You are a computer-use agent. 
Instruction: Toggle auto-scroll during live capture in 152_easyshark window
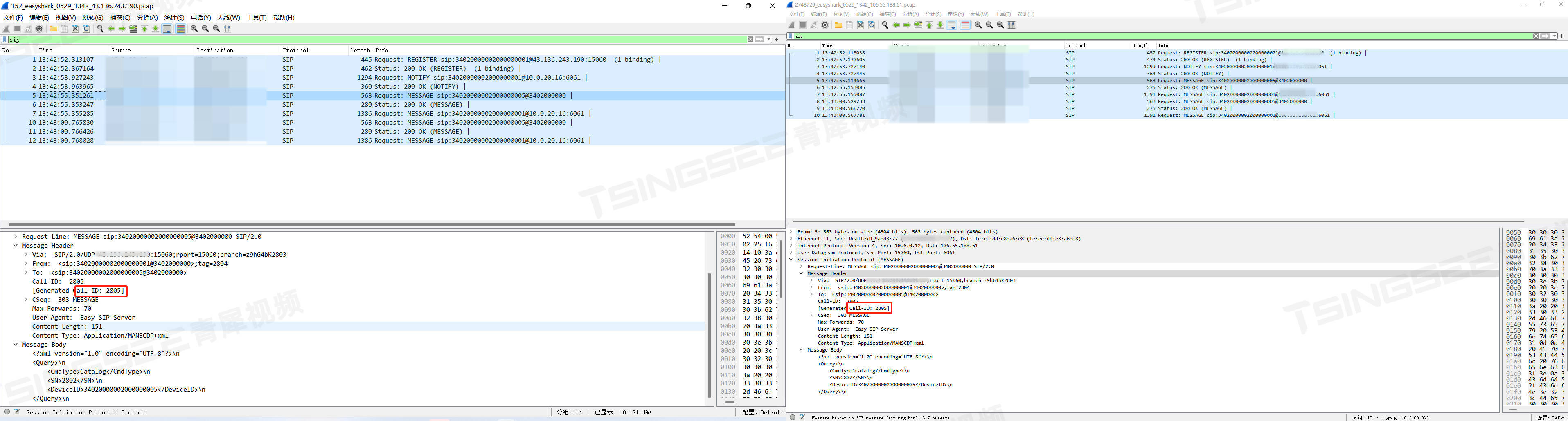[x=167, y=29]
